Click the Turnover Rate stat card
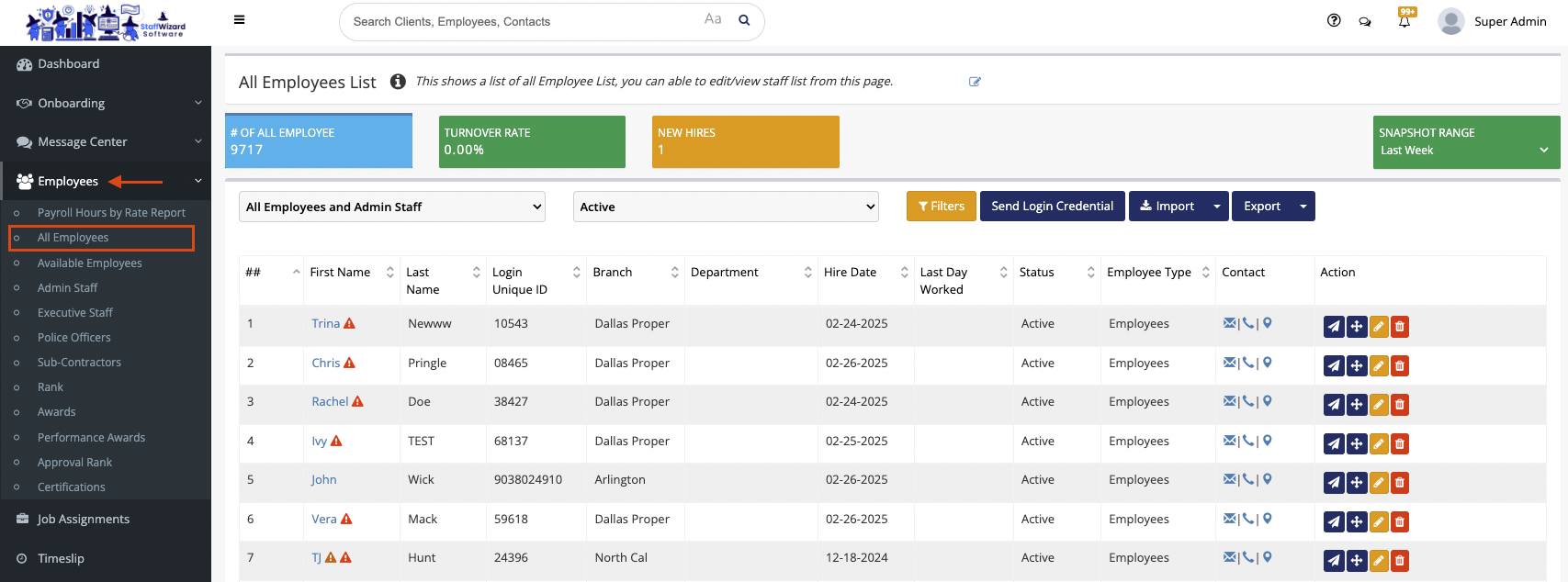 532,142
